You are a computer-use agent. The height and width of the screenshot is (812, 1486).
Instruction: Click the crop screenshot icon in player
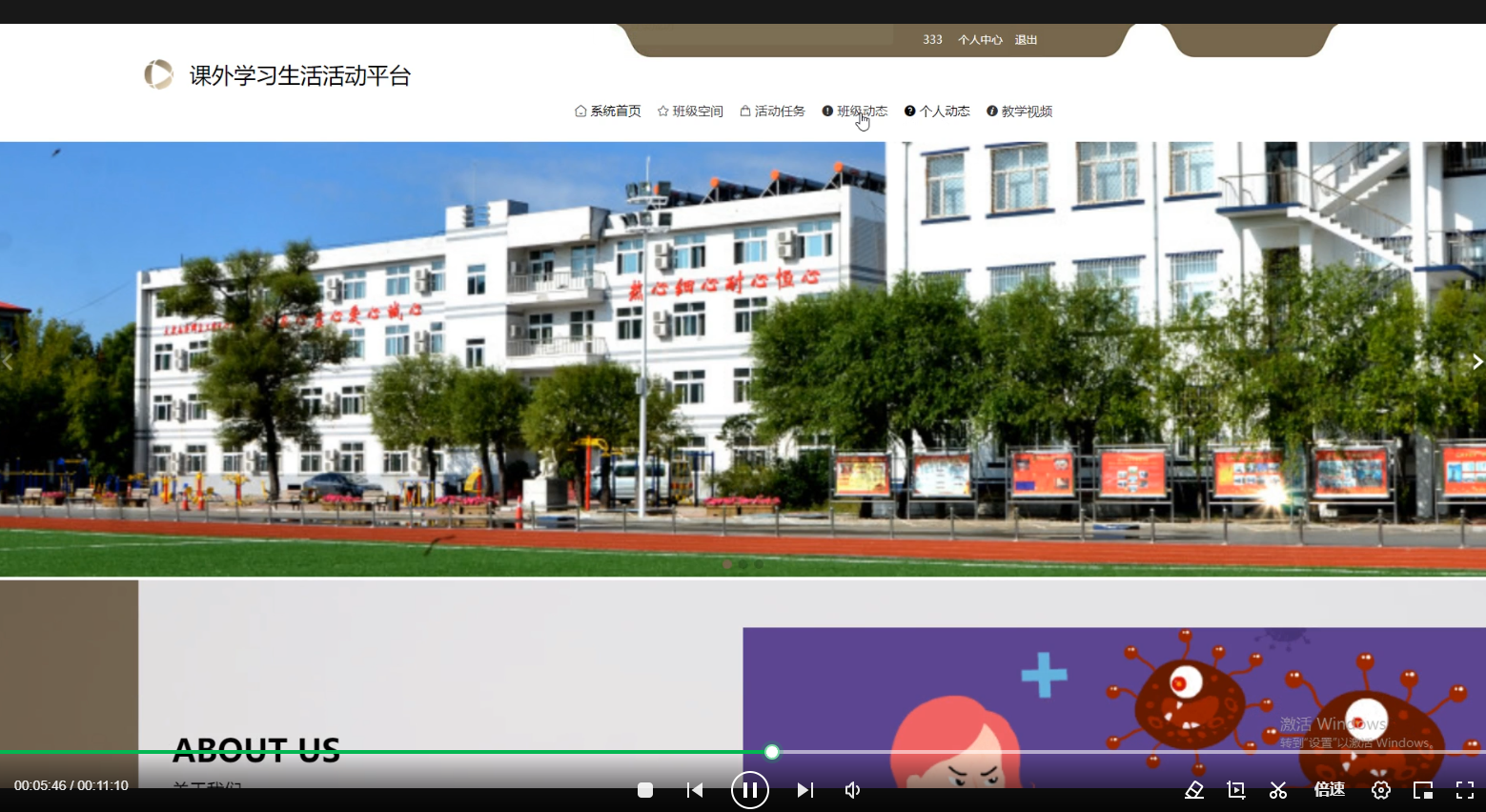(1236, 790)
